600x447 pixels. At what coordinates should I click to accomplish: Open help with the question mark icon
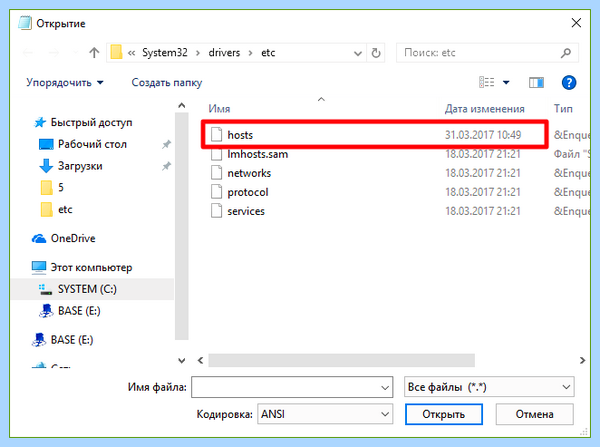coord(569,82)
